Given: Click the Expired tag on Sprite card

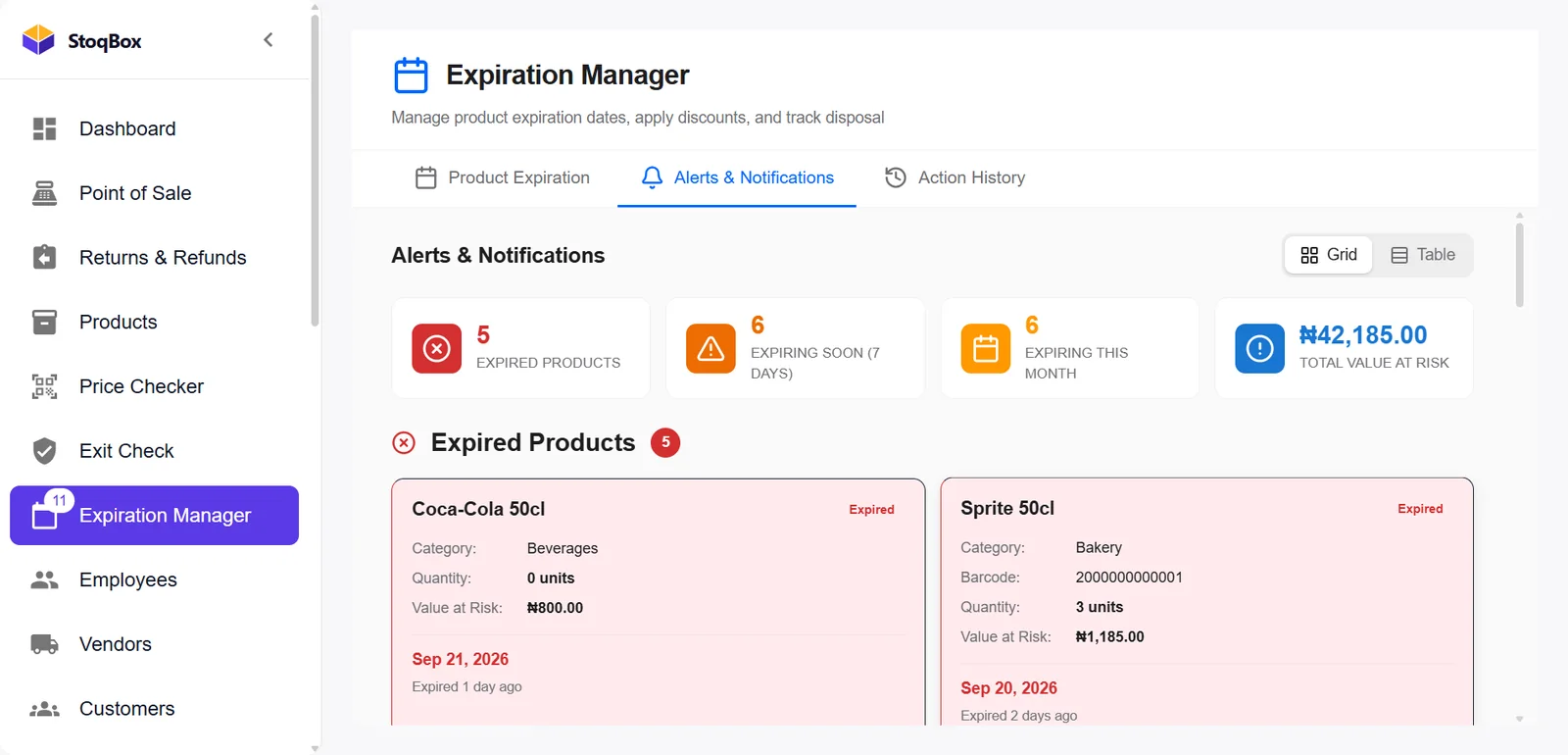Looking at the screenshot, I should pyautogui.click(x=1420, y=509).
